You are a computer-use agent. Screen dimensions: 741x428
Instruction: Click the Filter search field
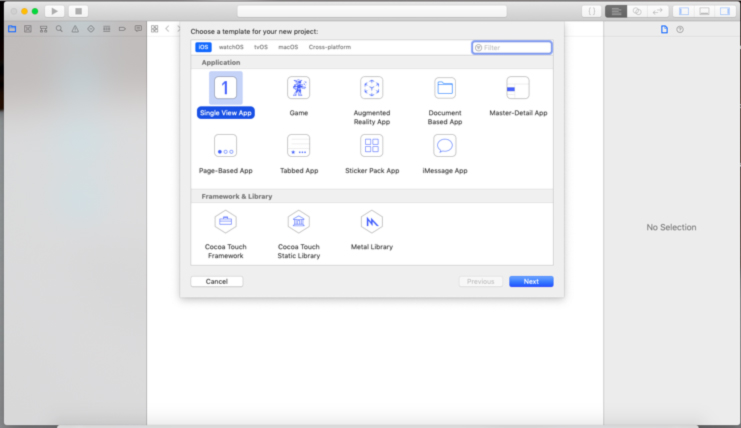(515, 47)
